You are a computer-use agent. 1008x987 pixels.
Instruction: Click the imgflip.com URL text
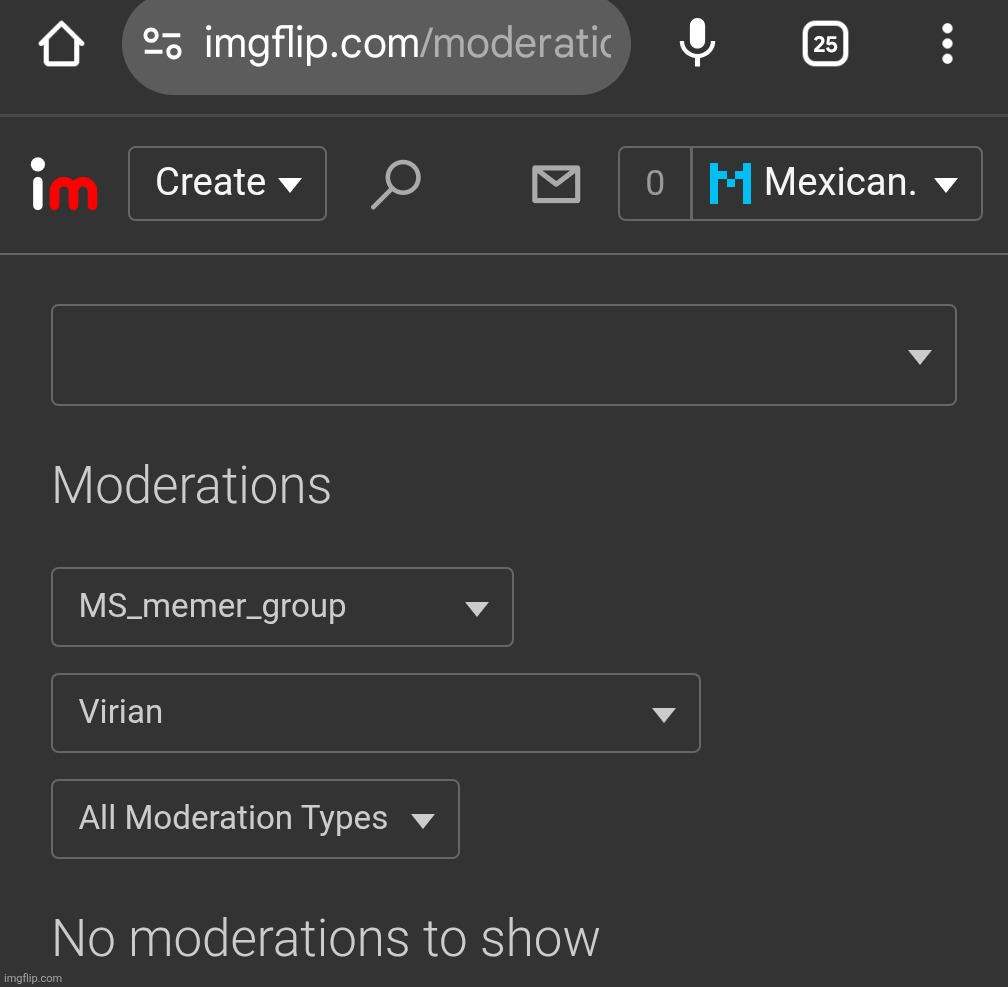(x=406, y=44)
